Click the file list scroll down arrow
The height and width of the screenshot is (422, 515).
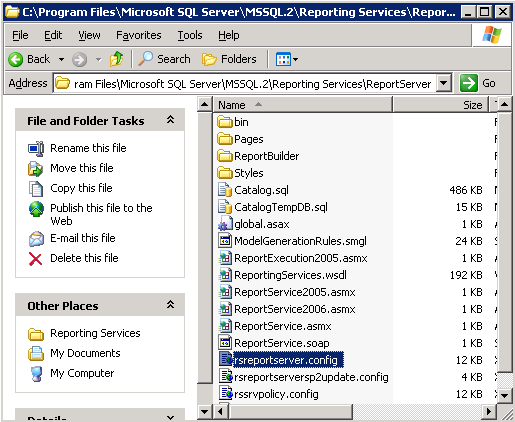coord(504,396)
